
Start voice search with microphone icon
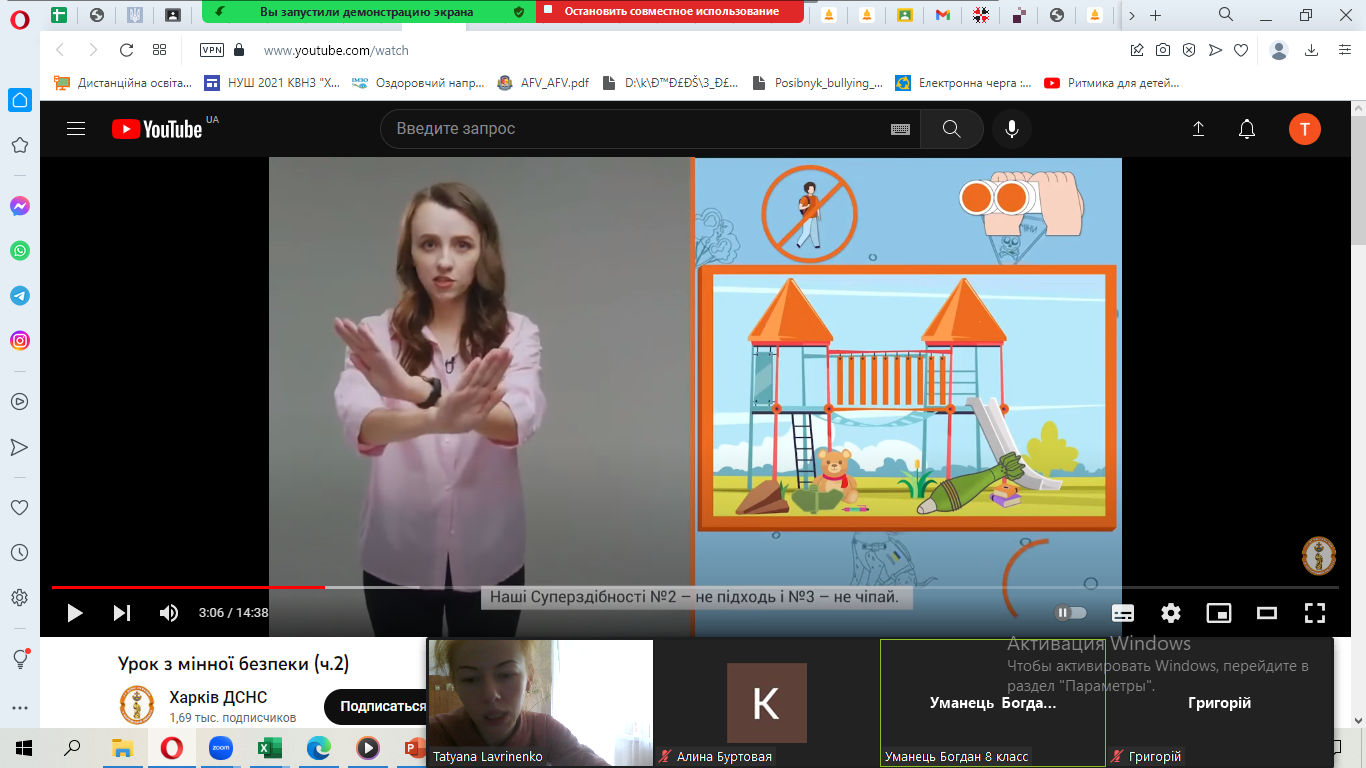(x=1012, y=129)
